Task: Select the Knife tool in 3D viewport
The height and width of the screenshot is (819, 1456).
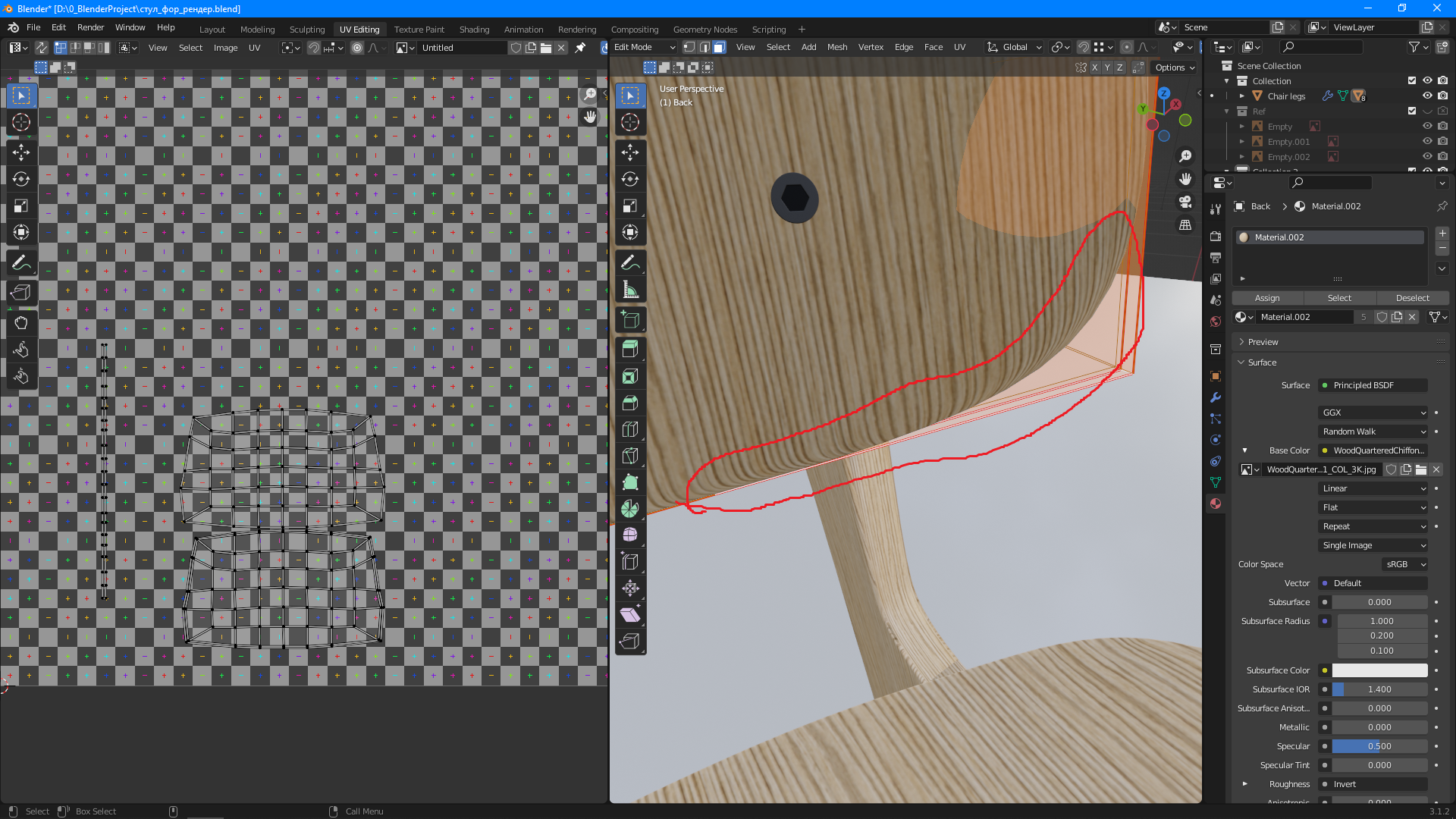Action: point(630,455)
